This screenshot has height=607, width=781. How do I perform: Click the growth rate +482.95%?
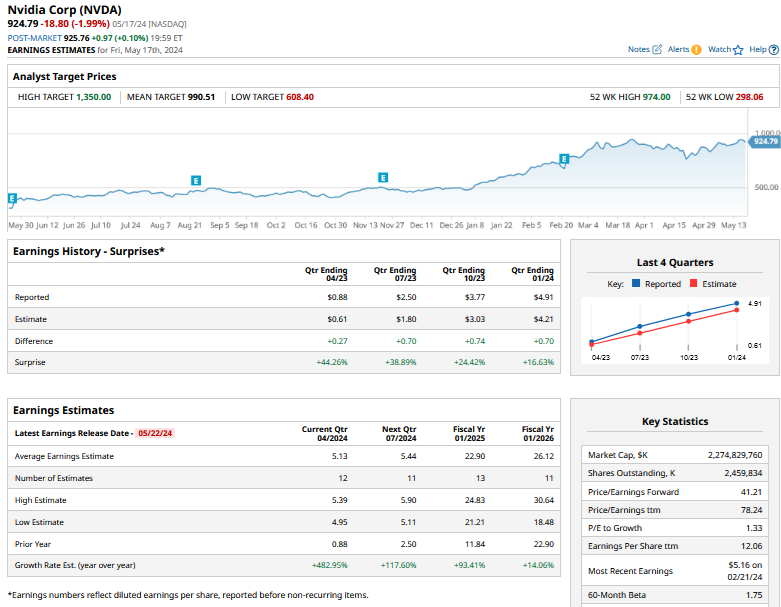[x=330, y=565]
